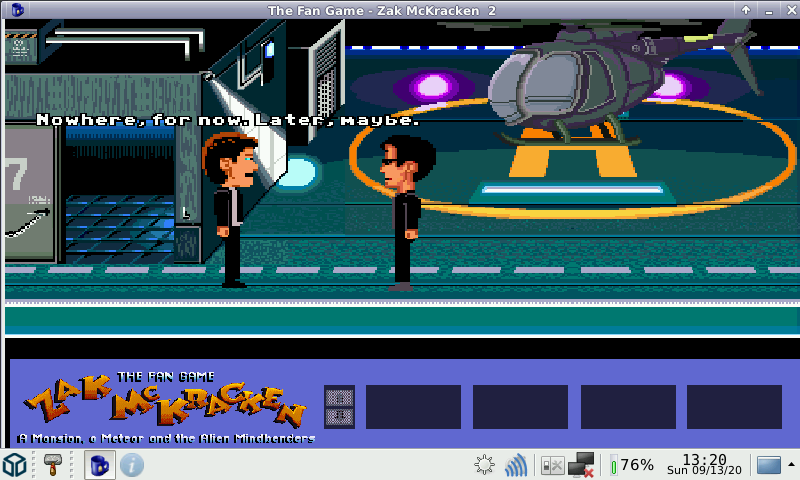Click the left purple landing light
The height and width of the screenshot is (480, 800).
coord(434,86)
